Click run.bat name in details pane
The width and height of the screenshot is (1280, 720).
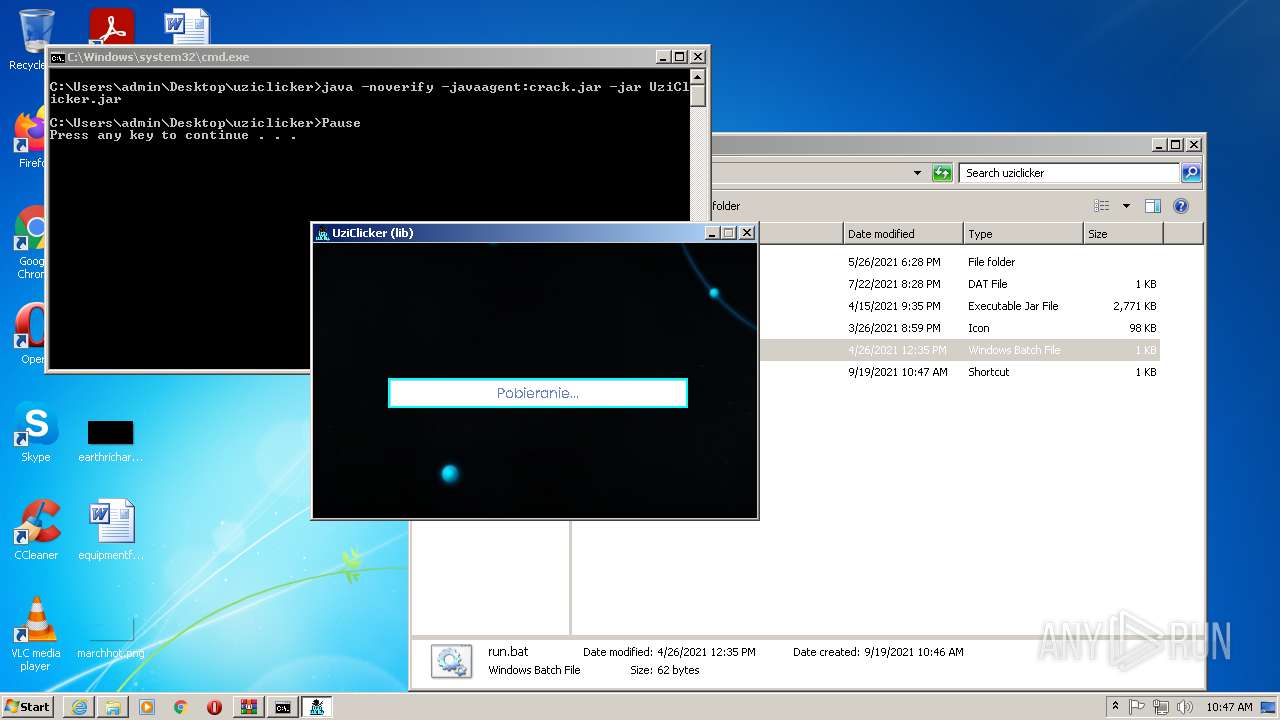pyautogui.click(x=508, y=652)
